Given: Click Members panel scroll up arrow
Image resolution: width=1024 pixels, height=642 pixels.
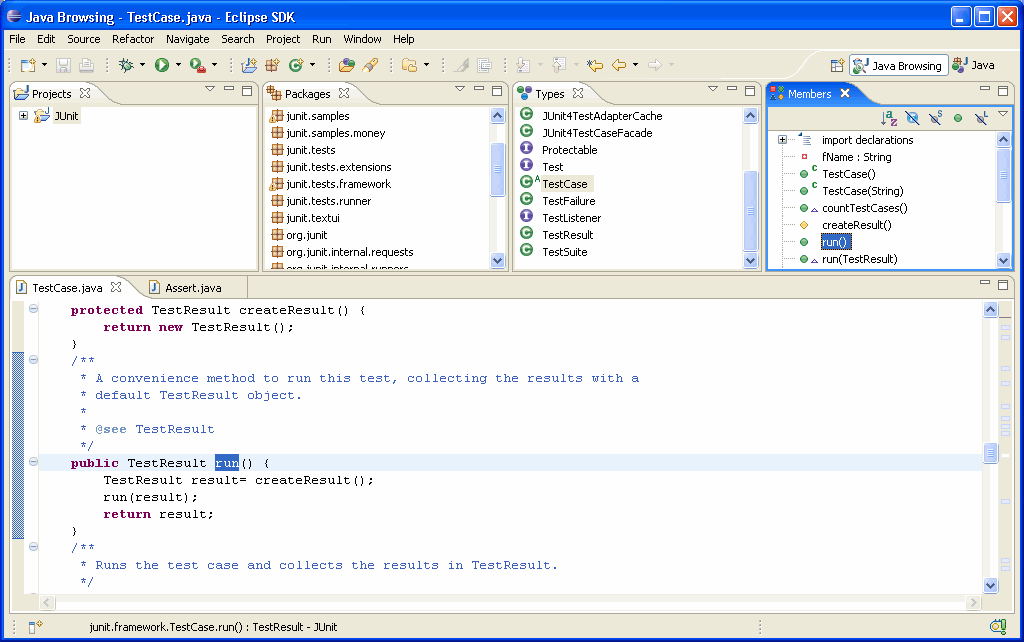Looking at the screenshot, I should (x=1004, y=139).
